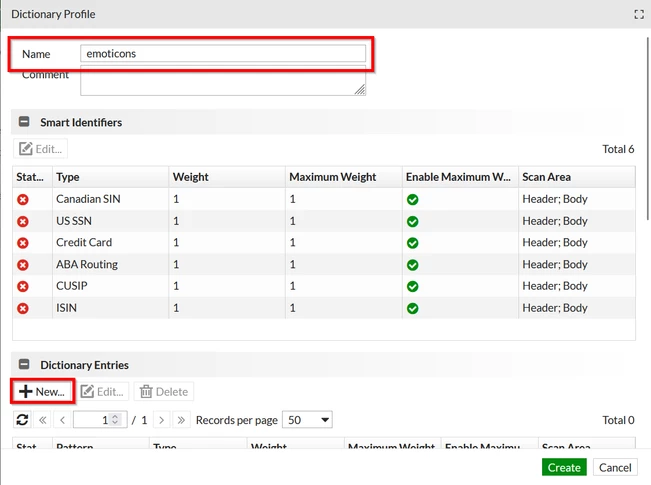Click Delete button under Dictionary Entries

click(x=164, y=391)
